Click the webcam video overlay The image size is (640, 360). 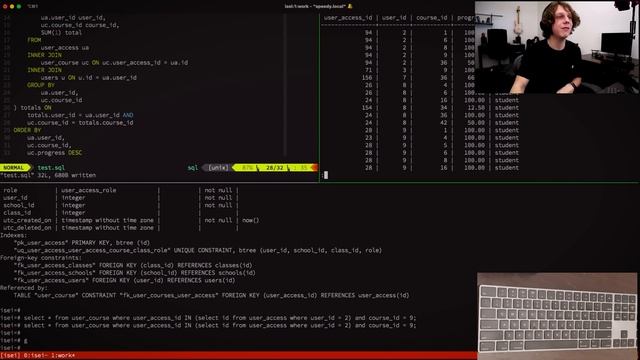pos(557,47)
